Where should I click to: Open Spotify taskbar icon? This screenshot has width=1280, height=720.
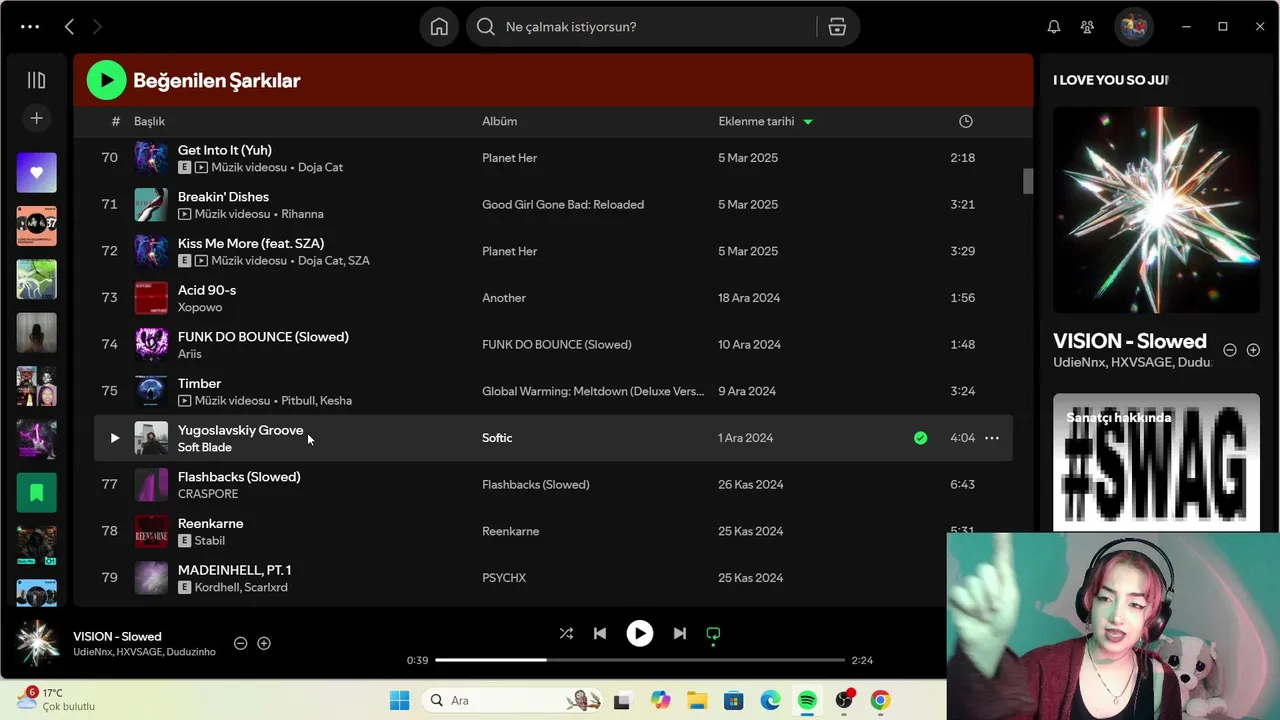[807, 700]
